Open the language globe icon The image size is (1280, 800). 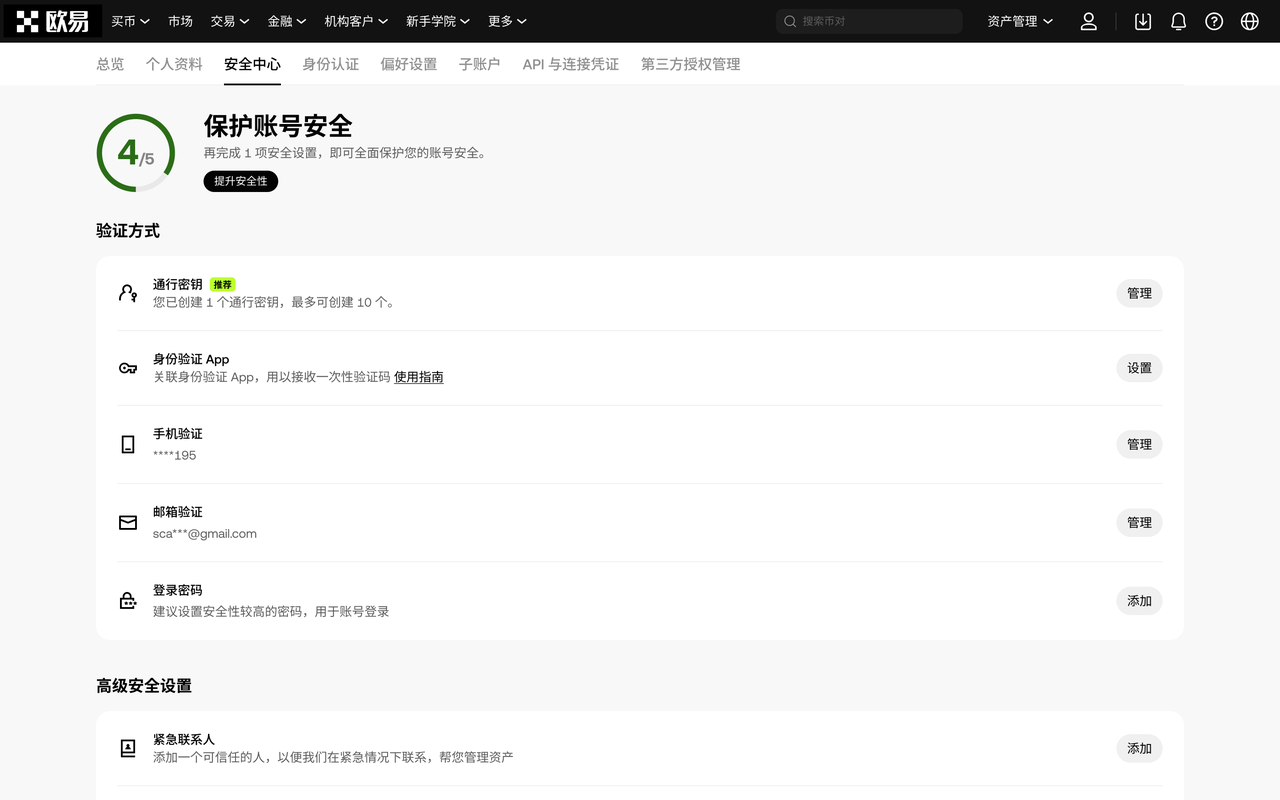coord(1250,21)
